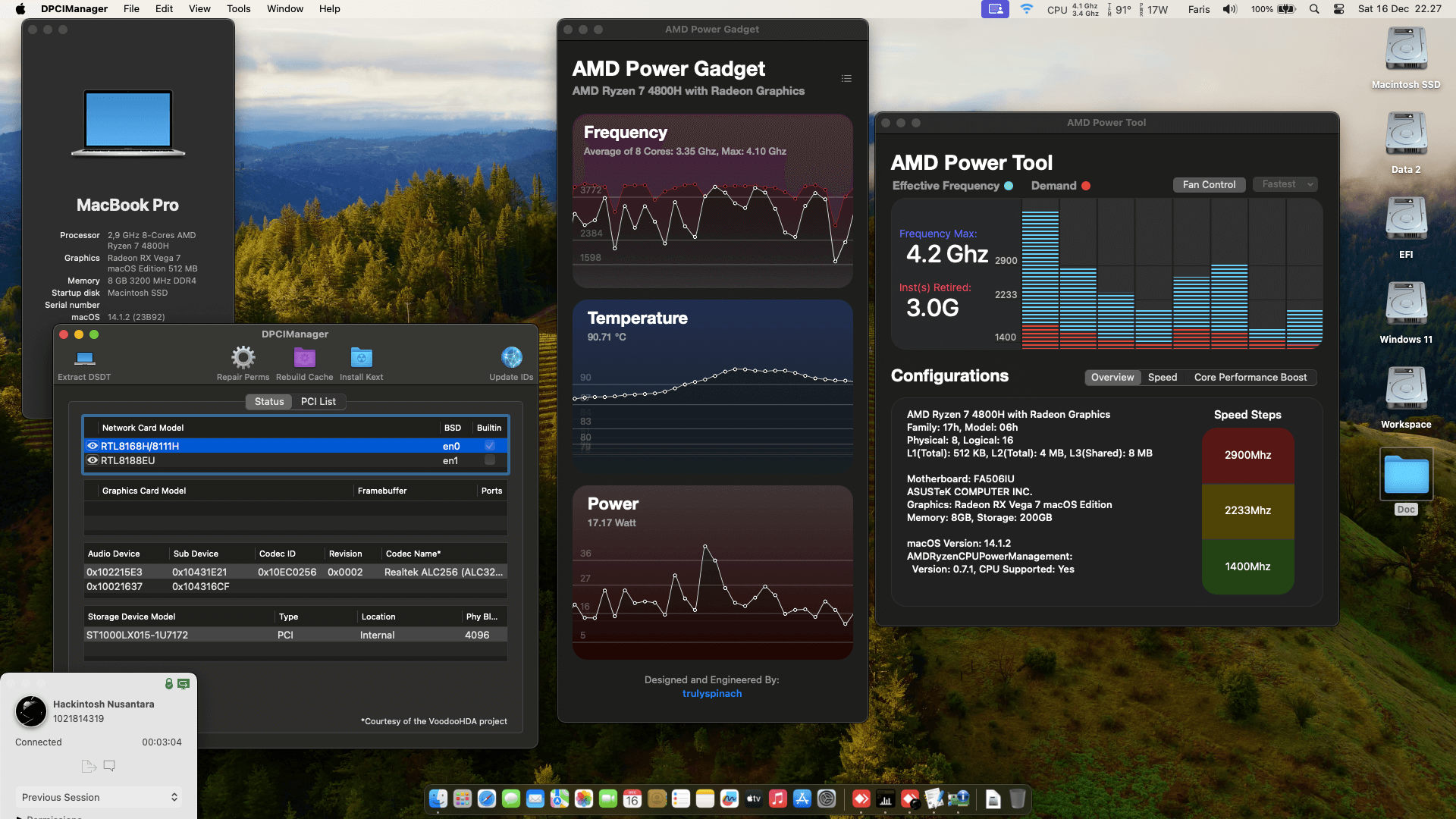
Task: Open the chat icon in the AnyDesk session
Action: point(109,766)
